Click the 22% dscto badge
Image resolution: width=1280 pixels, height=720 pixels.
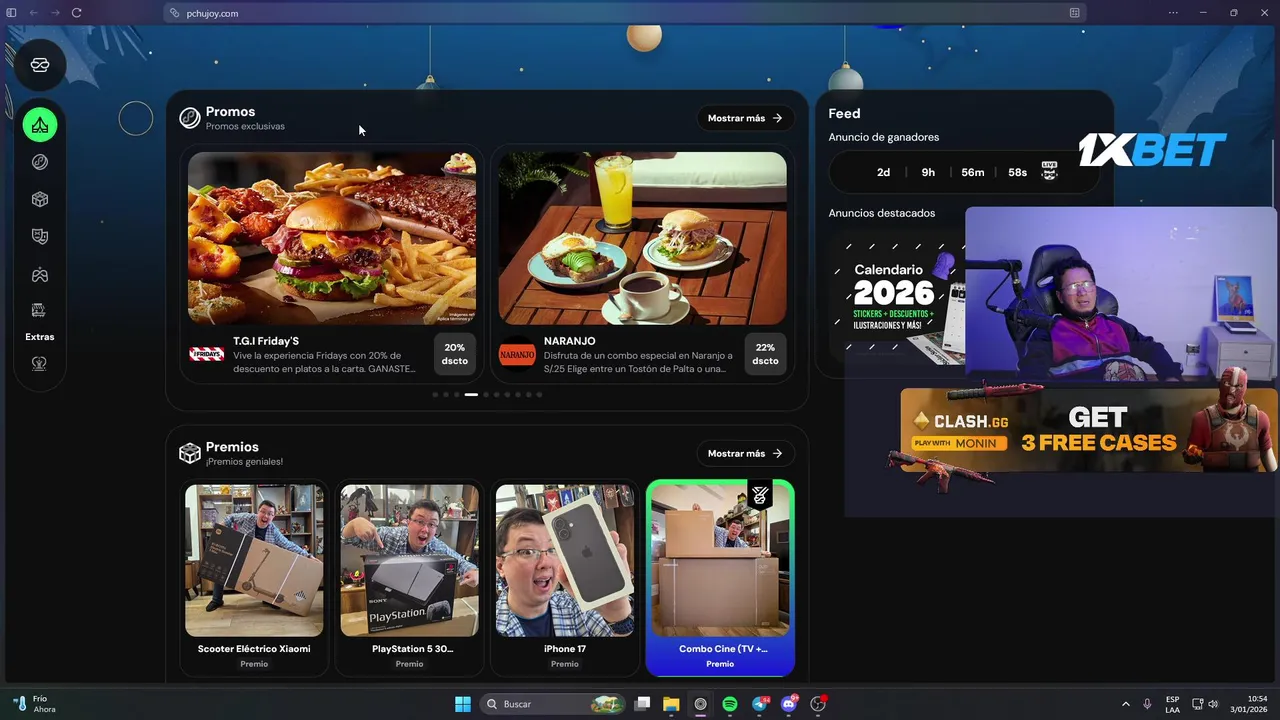point(765,354)
